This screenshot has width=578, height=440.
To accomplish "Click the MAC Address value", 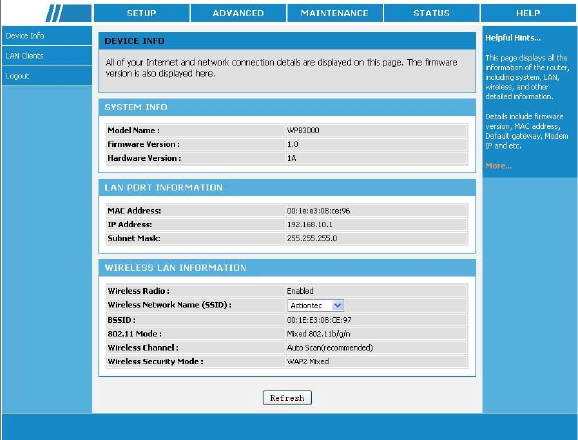I will point(318,211).
